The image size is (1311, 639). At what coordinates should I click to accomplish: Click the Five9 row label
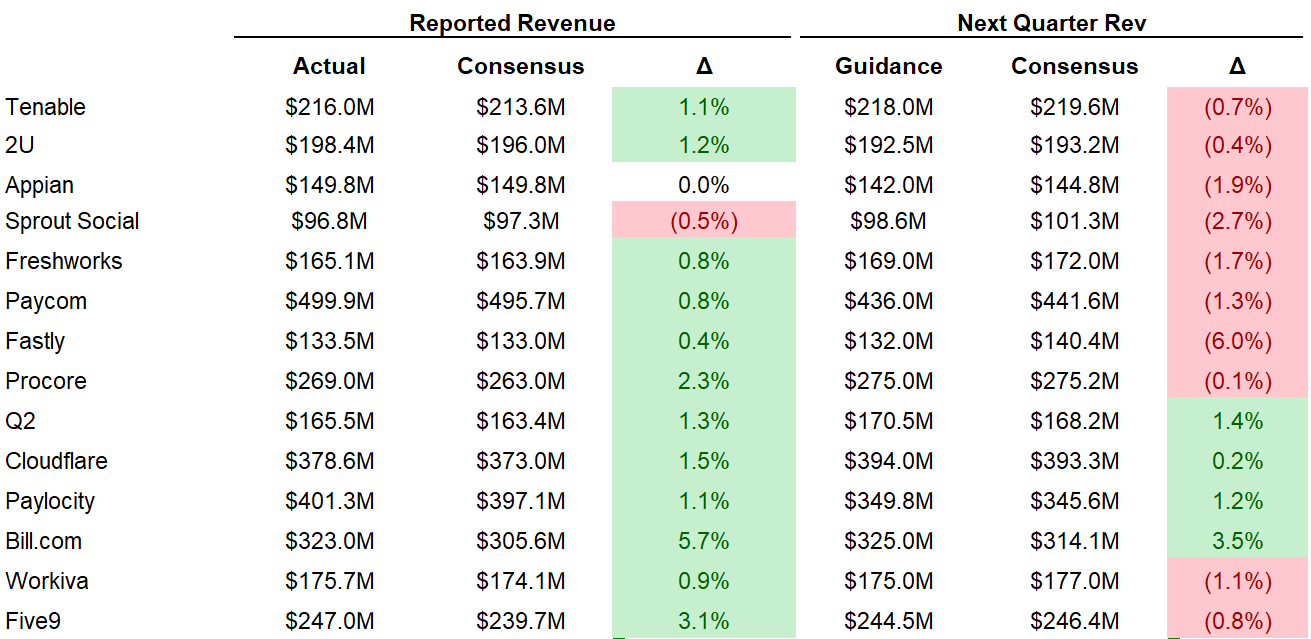click(33, 621)
